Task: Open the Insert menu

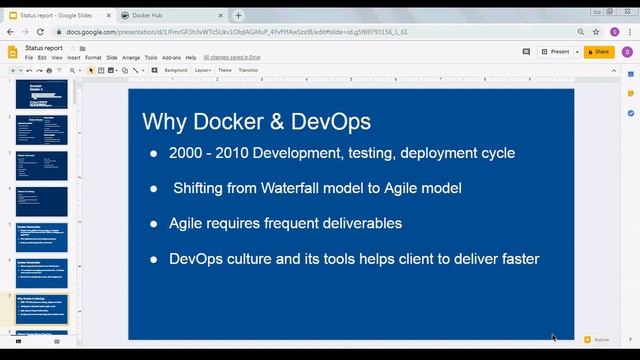Action: pyautogui.click(x=74, y=58)
